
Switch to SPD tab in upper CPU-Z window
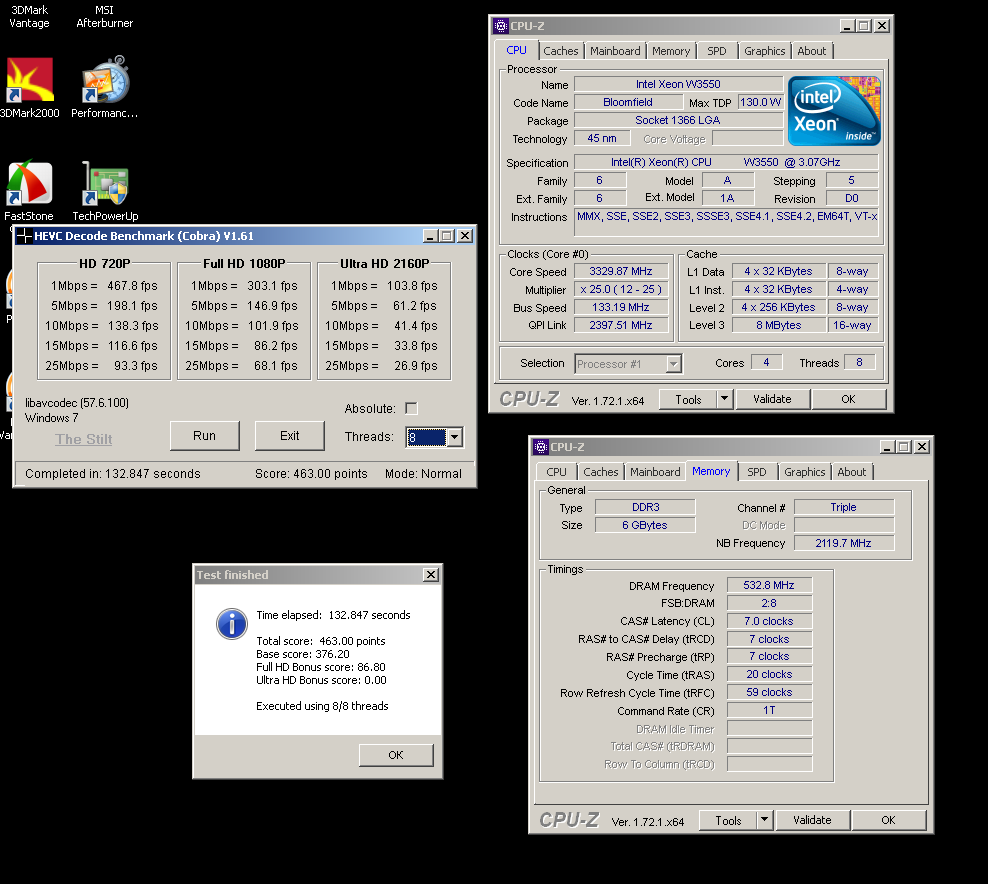716,51
